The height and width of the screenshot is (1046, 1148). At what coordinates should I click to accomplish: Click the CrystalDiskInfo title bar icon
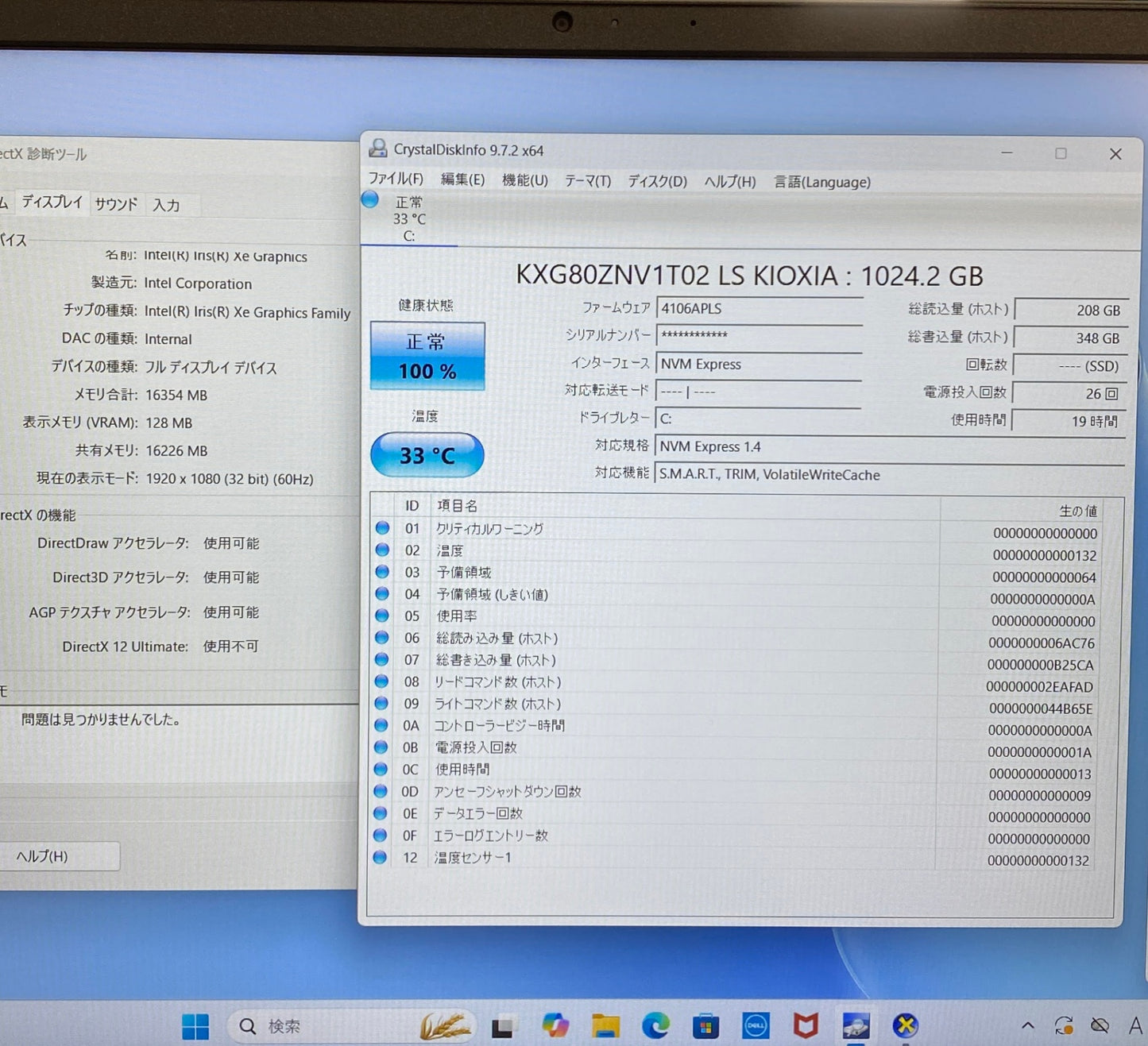point(378,148)
